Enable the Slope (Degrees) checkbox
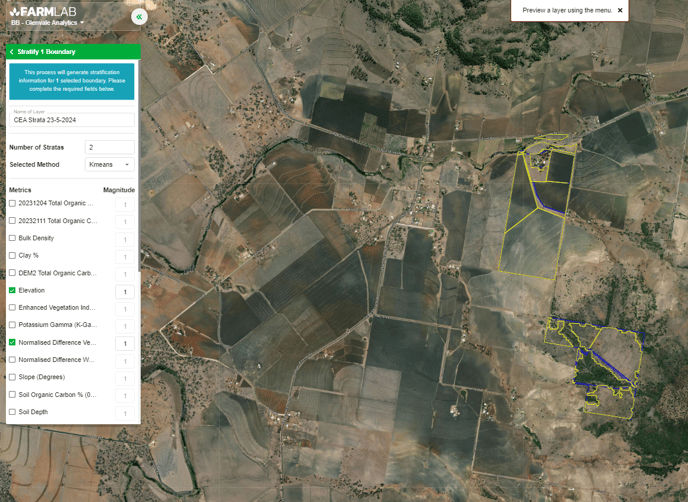Screen dimensions: 688x502 click(x=13, y=377)
